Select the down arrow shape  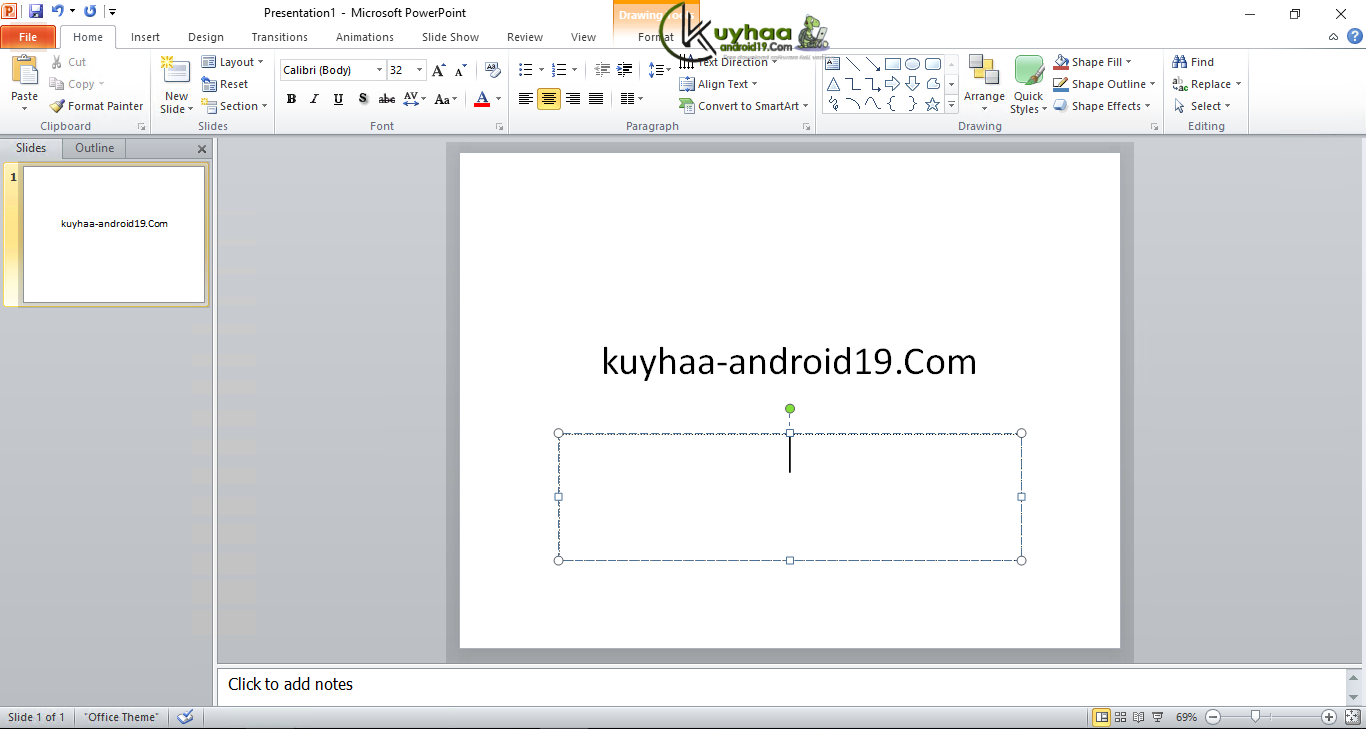(913, 84)
